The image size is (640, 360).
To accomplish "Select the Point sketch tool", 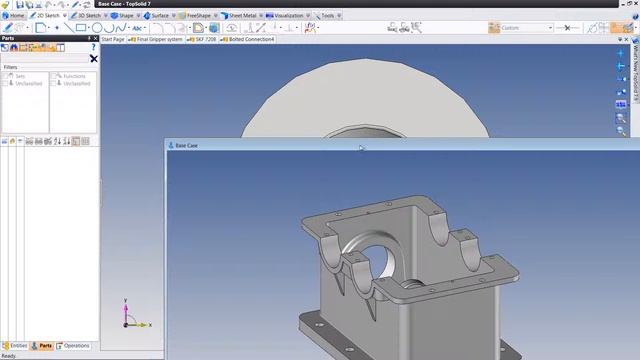I will (57, 28).
